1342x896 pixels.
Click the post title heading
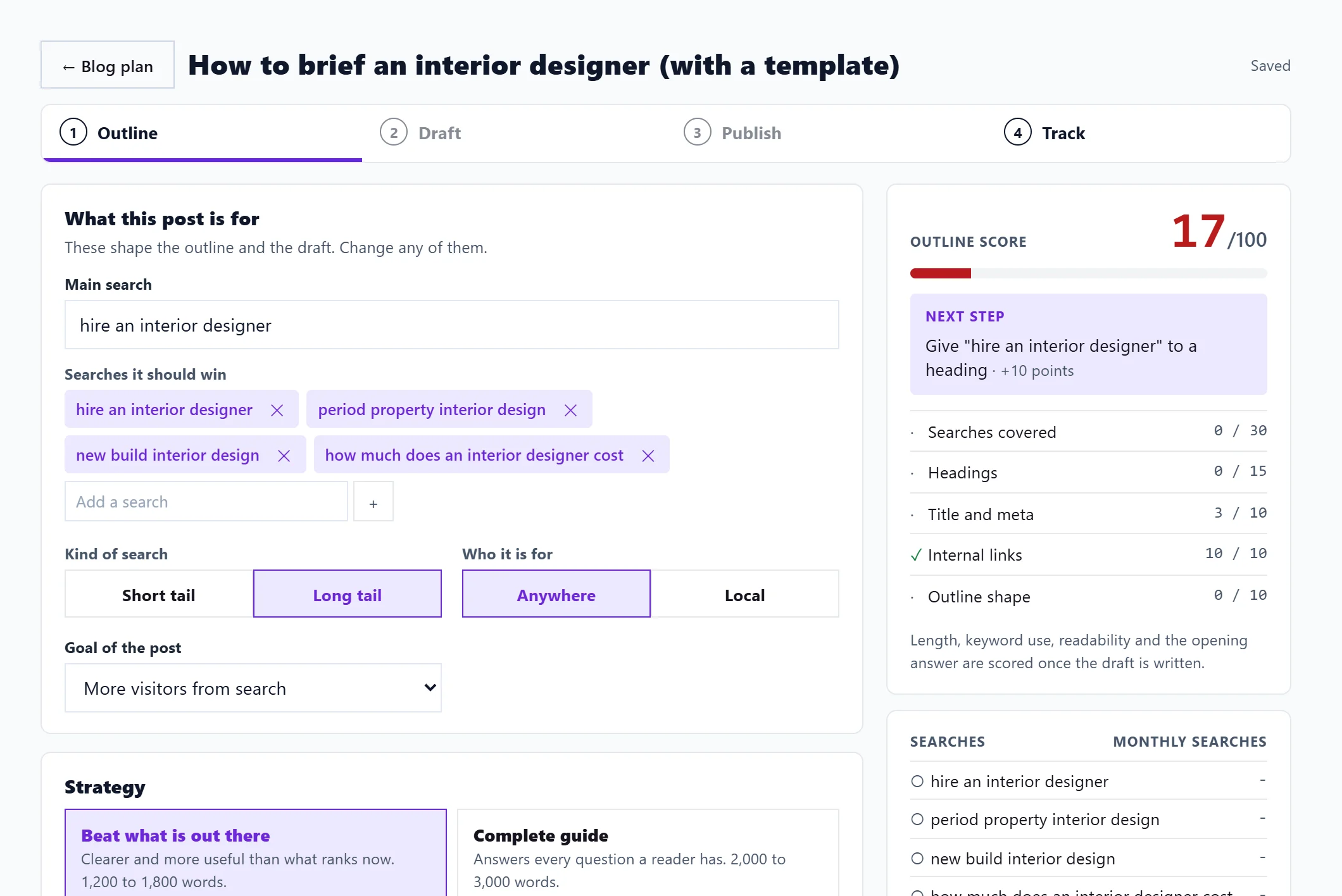point(544,65)
